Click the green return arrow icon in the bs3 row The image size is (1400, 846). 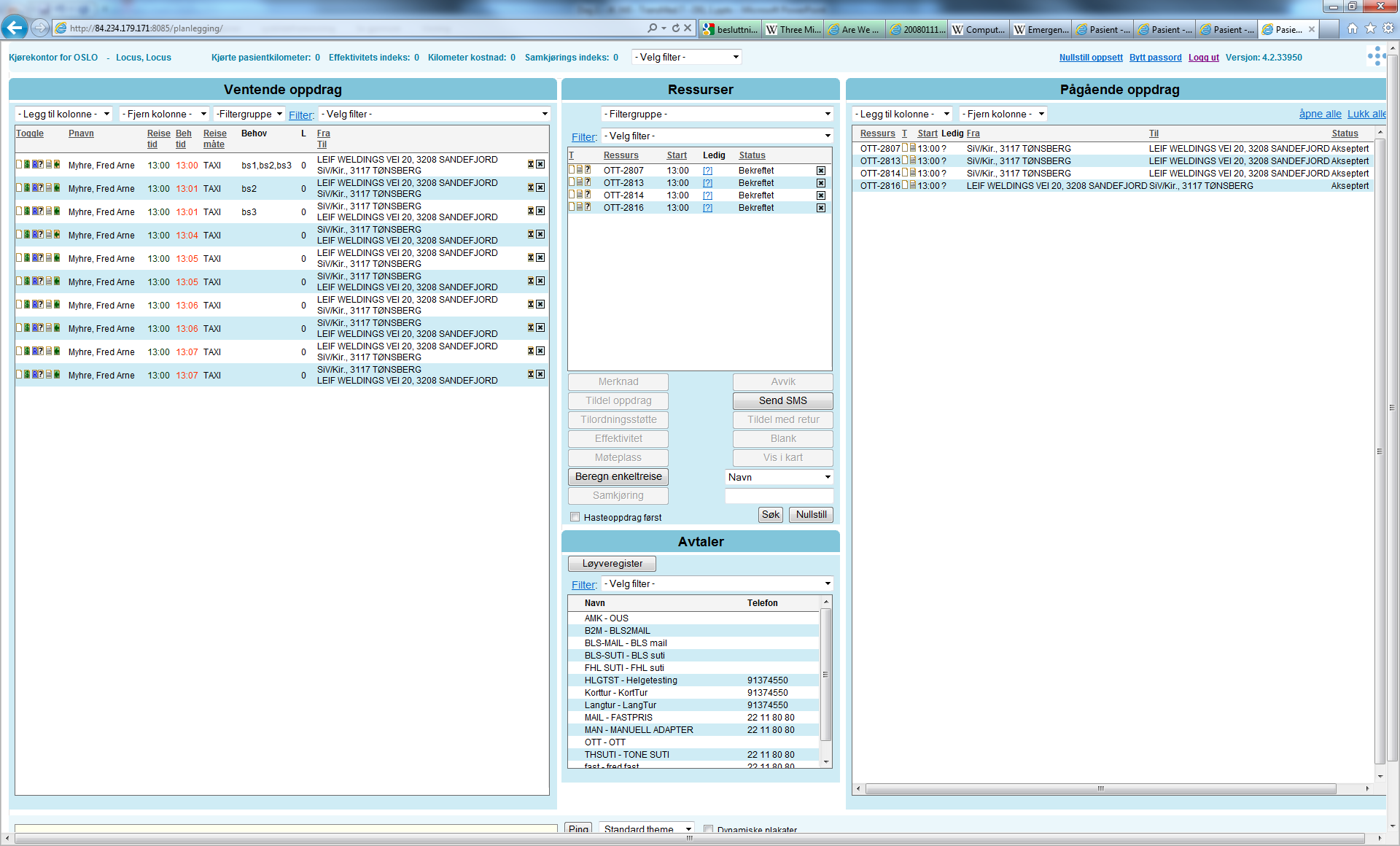pos(57,211)
